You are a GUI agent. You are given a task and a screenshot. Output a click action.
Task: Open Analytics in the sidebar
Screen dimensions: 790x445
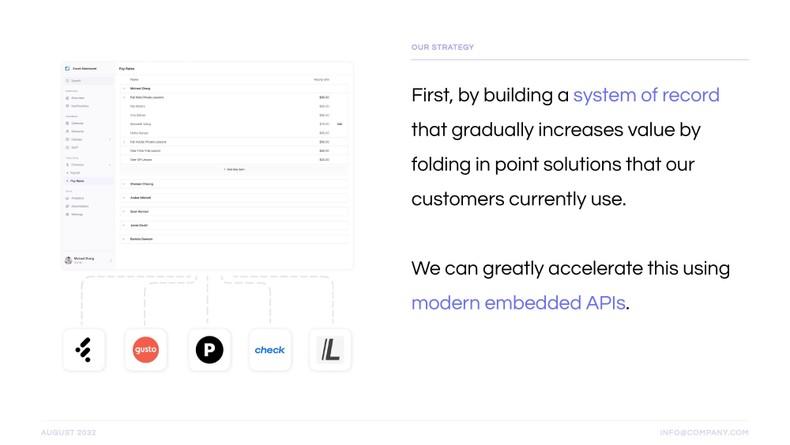click(77, 198)
